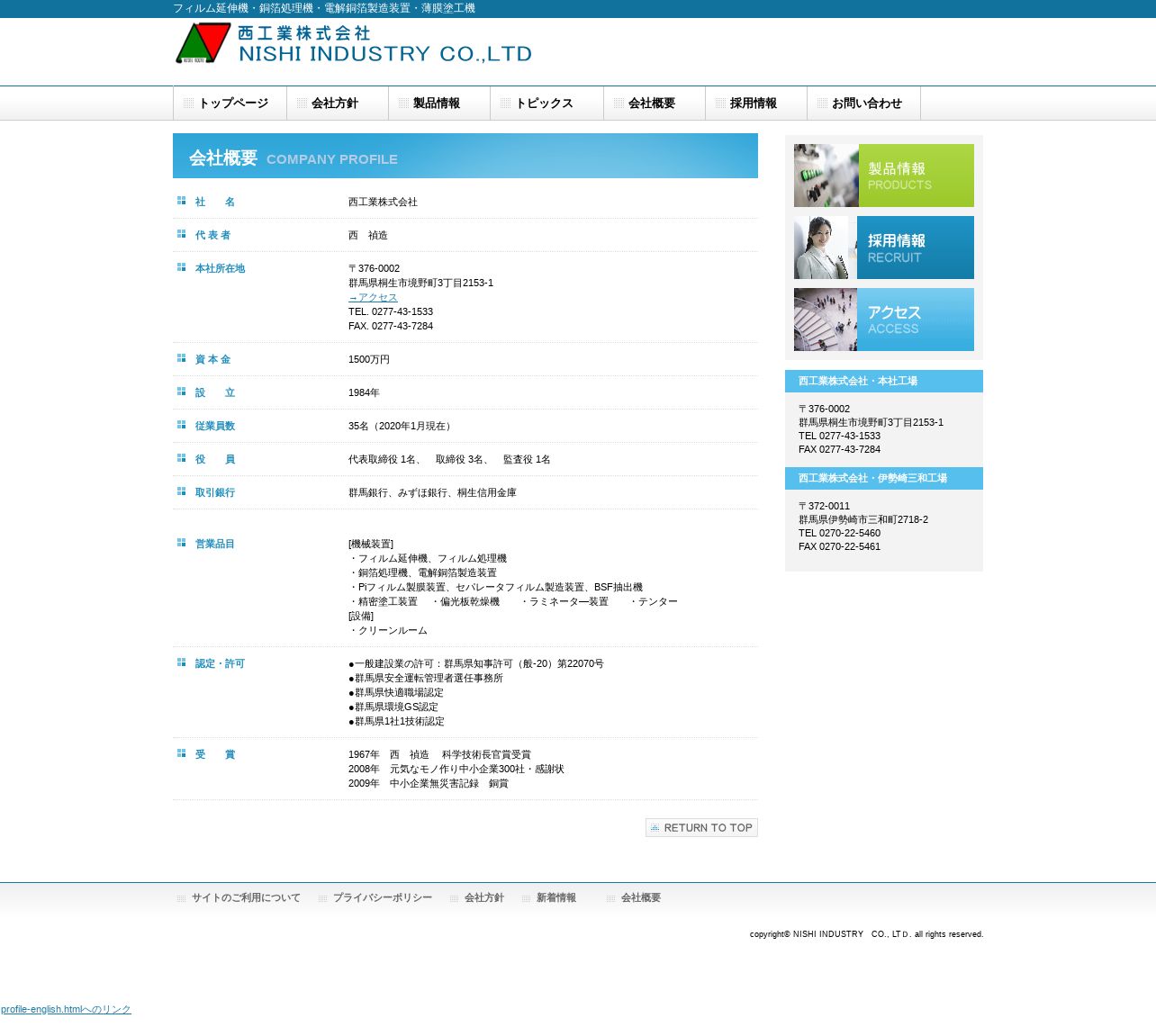Image resolution: width=1156 pixels, height=1036 pixels.
Task: Click the 採用情報 RECRUIT banner
Action: [x=884, y=248]
